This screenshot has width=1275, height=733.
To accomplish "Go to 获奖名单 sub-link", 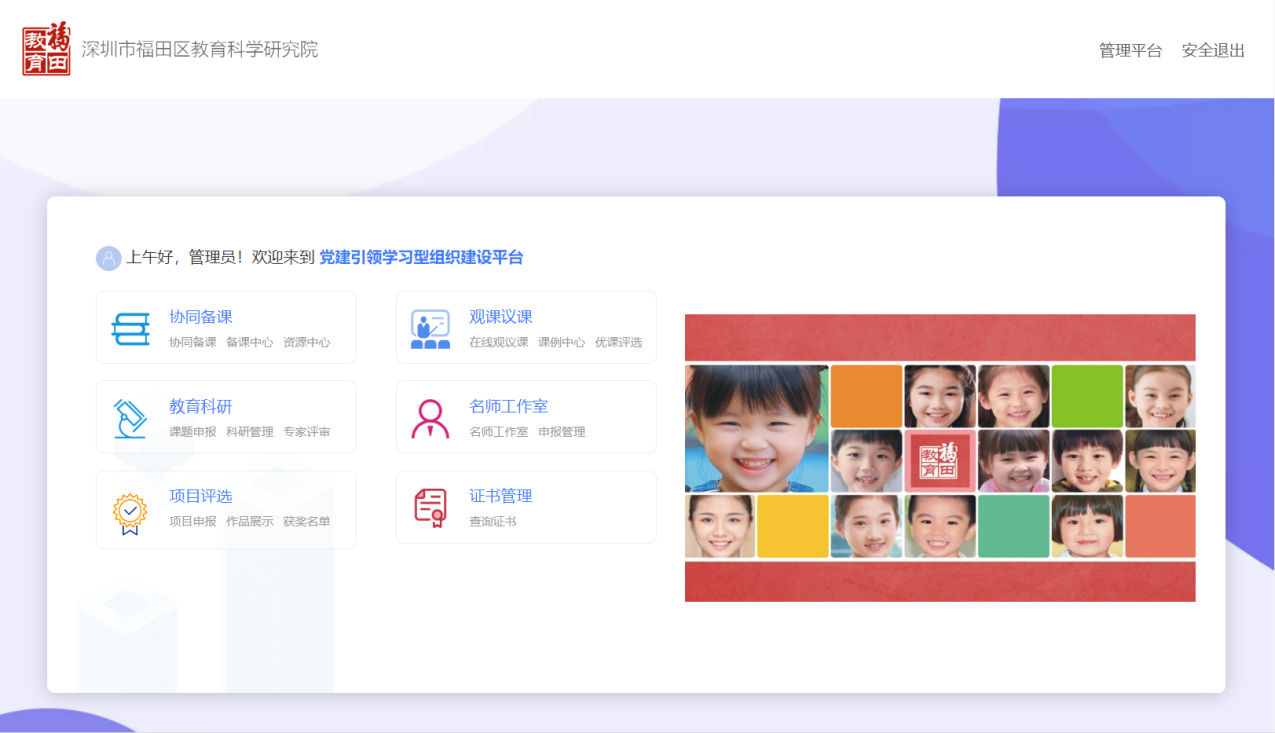I will (307, 521).
